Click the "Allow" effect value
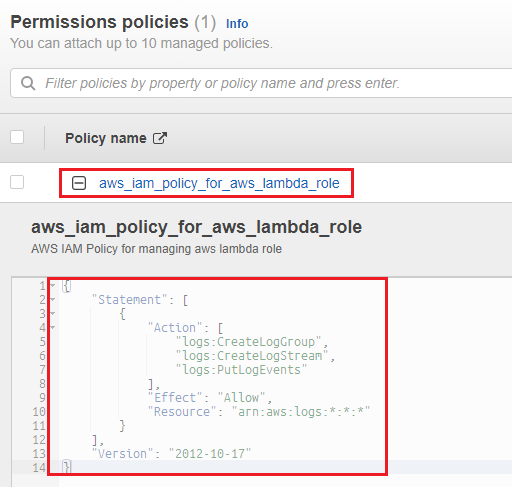Image resolution: width=512 pixels, height=487 pixels. click(241, 397)
